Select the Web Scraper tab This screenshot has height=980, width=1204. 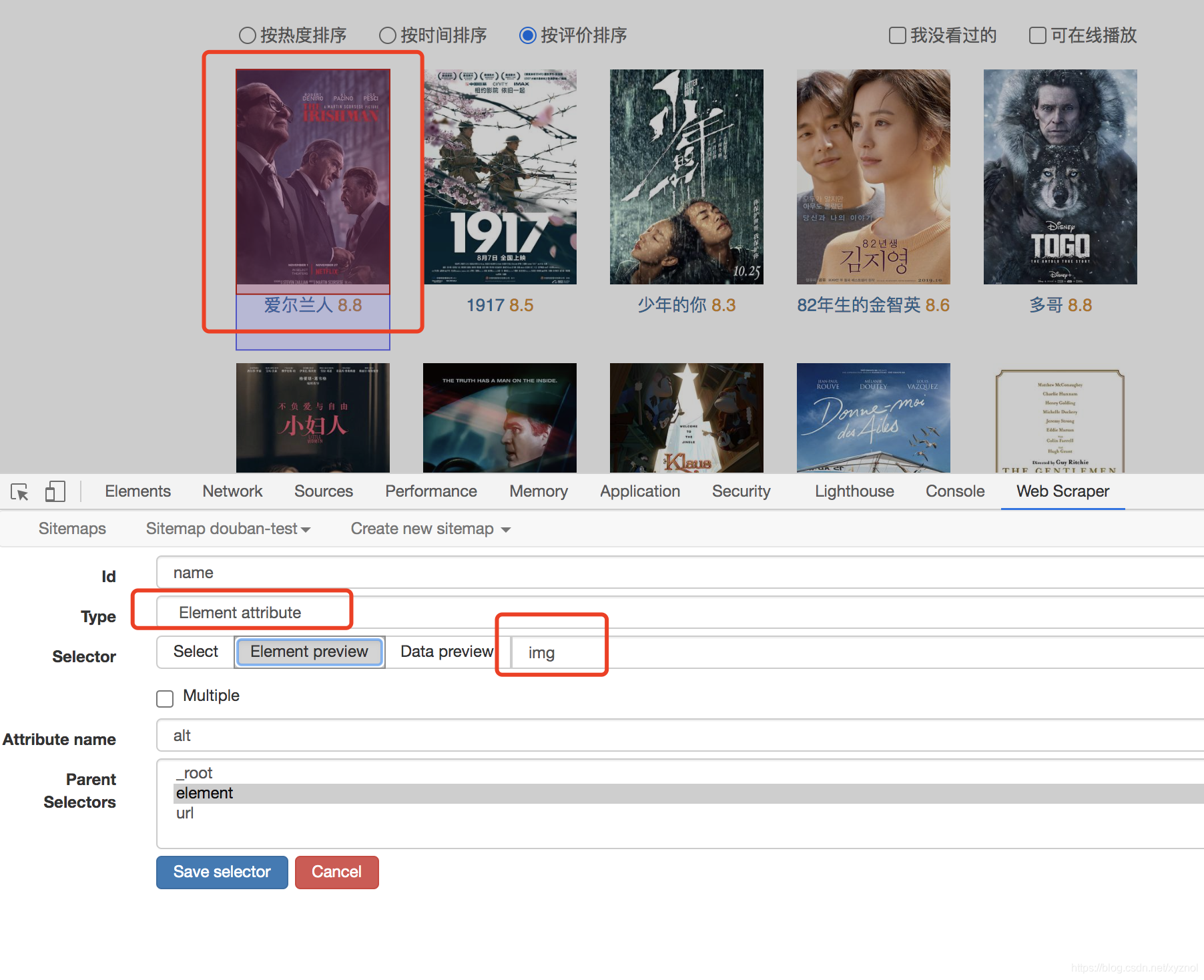1063,491
